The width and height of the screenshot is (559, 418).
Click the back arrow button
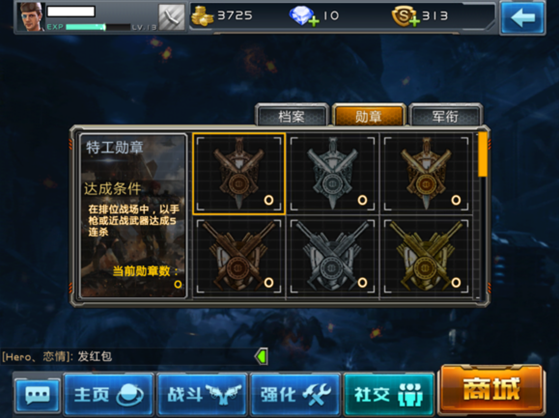[x=523, y=17]
